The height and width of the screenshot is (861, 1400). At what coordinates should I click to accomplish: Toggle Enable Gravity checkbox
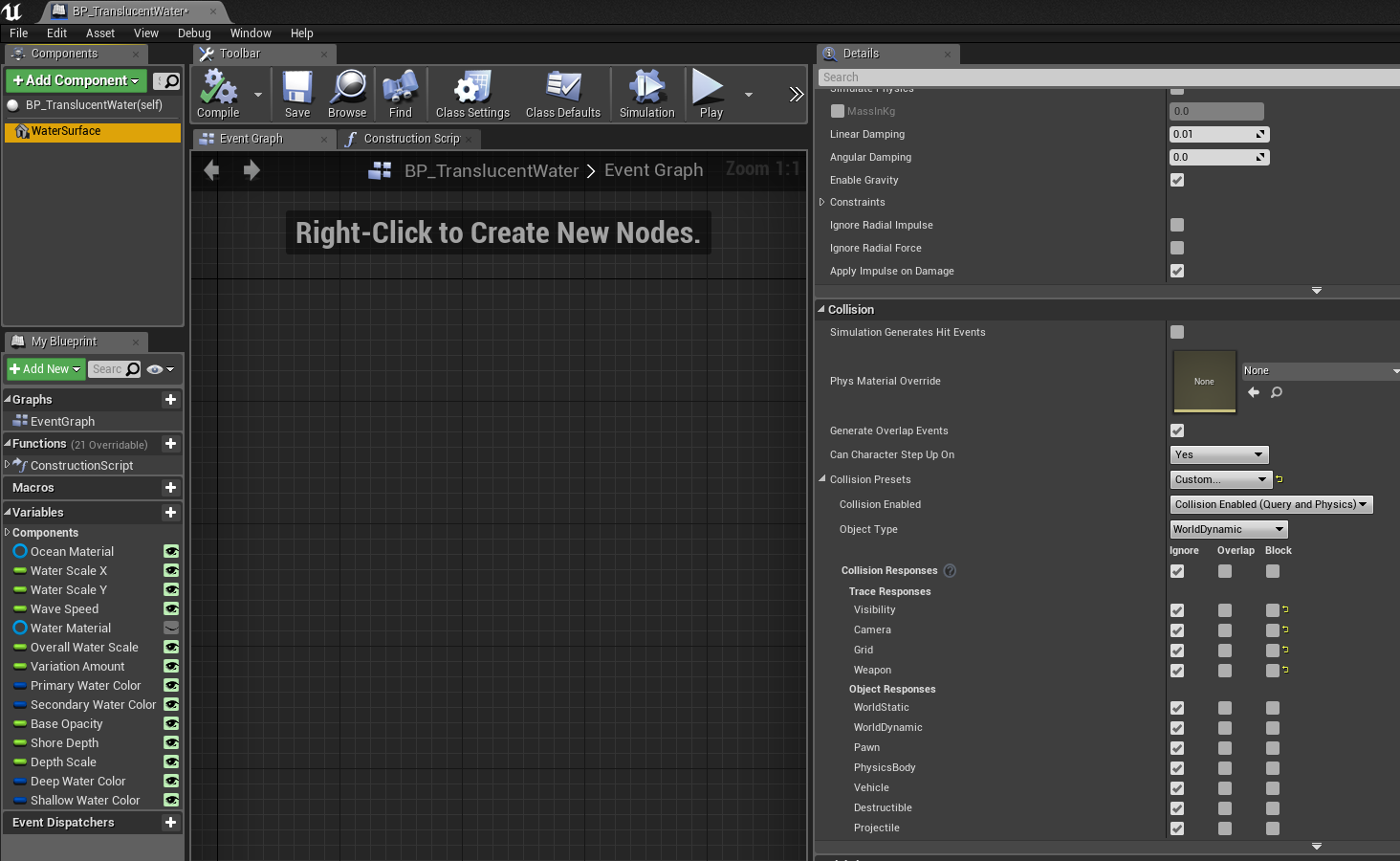(x=1177, y=180)
